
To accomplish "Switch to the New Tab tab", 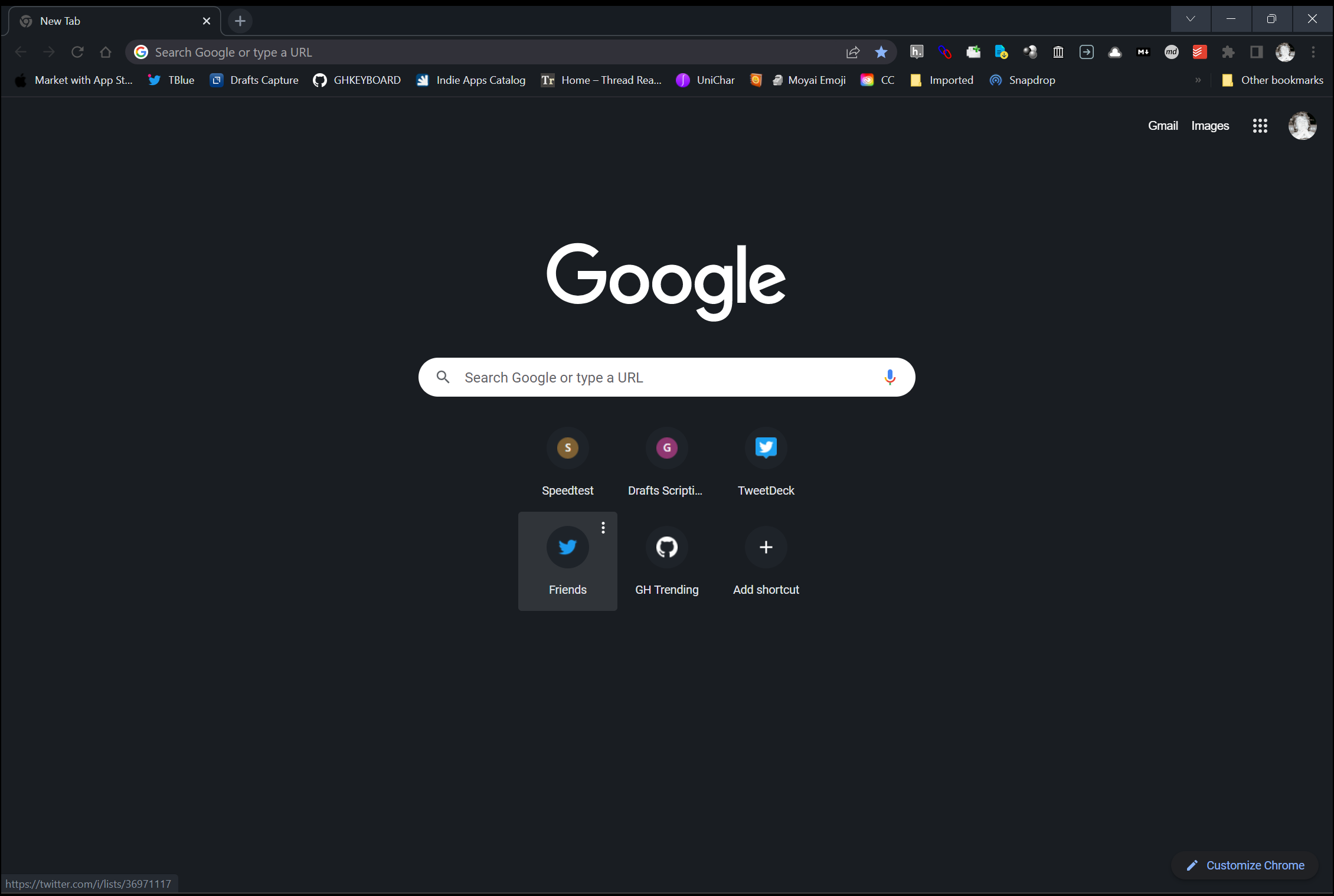I will coord(89,21).
